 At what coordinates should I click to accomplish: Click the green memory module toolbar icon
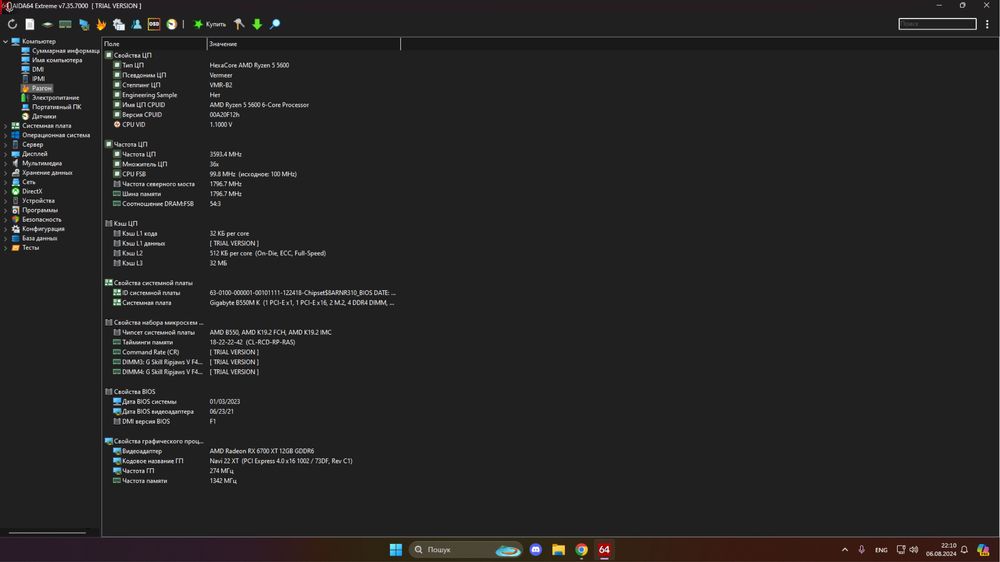coord(65,24)
